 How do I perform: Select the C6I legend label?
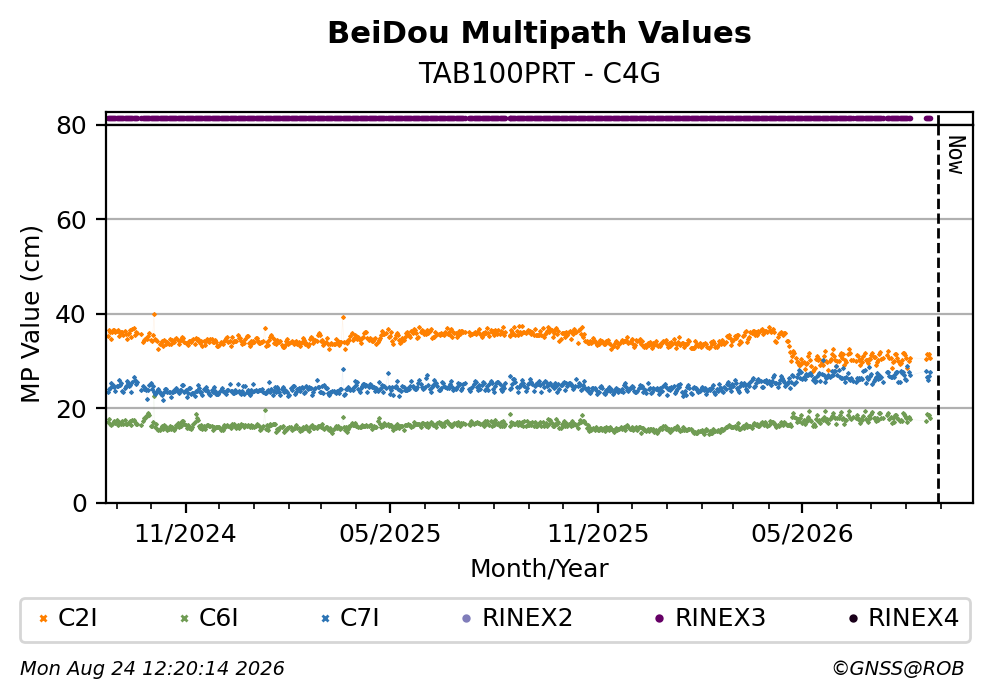pyautogui.click(x=218, y=618)
